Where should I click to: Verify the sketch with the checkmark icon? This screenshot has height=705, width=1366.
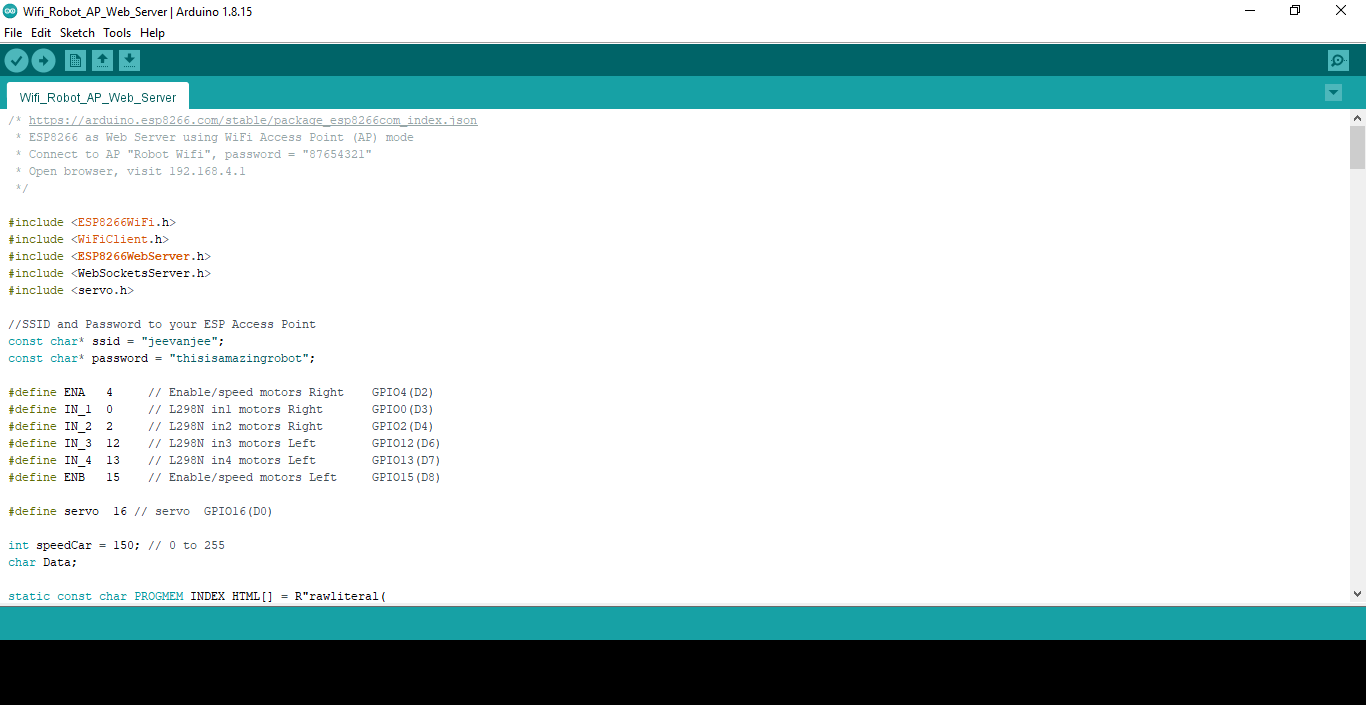pyautogui.click(x=16, y=60)
